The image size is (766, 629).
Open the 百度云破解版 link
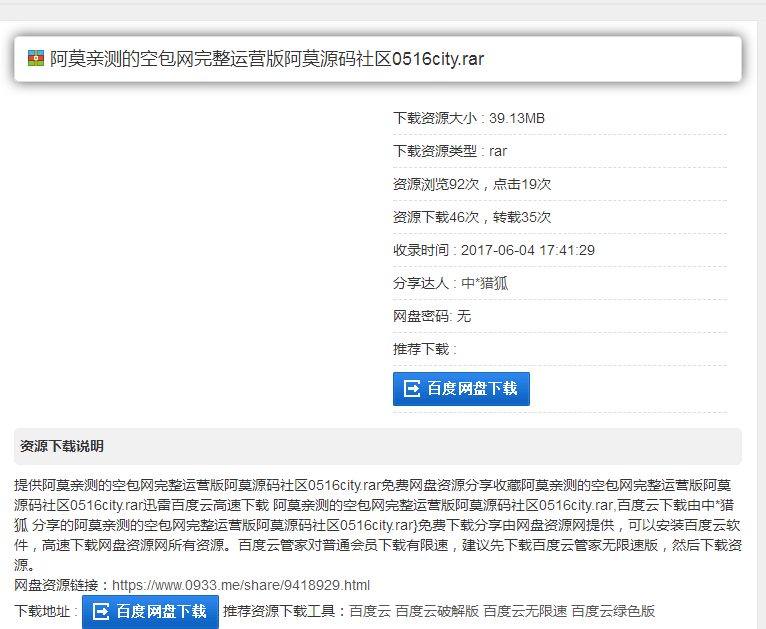pyautogui.click(x=437, y=611)
